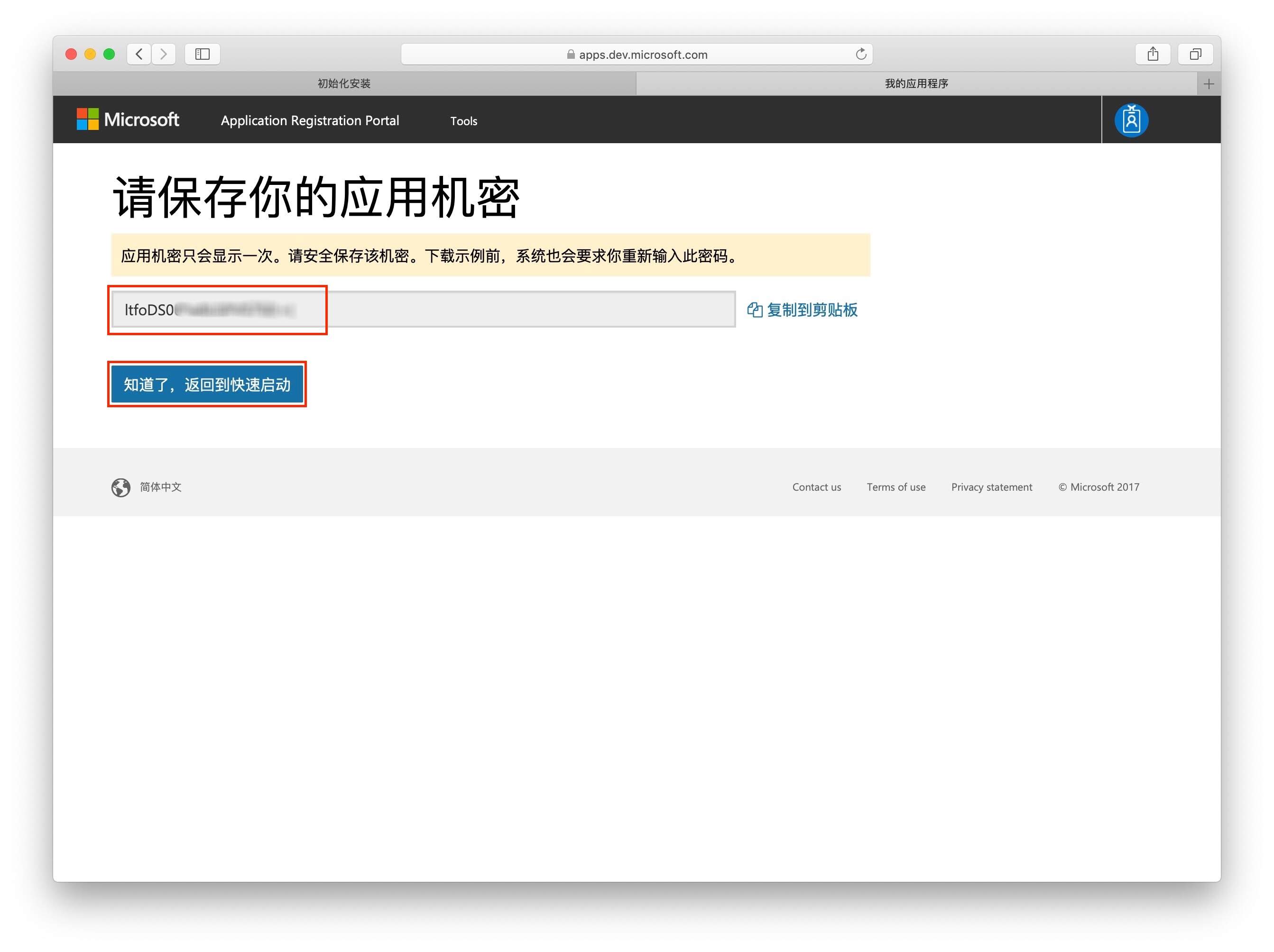Viewport: 1274px width, 952px height.
Task: Click the globe language icon
Action: 121,487
